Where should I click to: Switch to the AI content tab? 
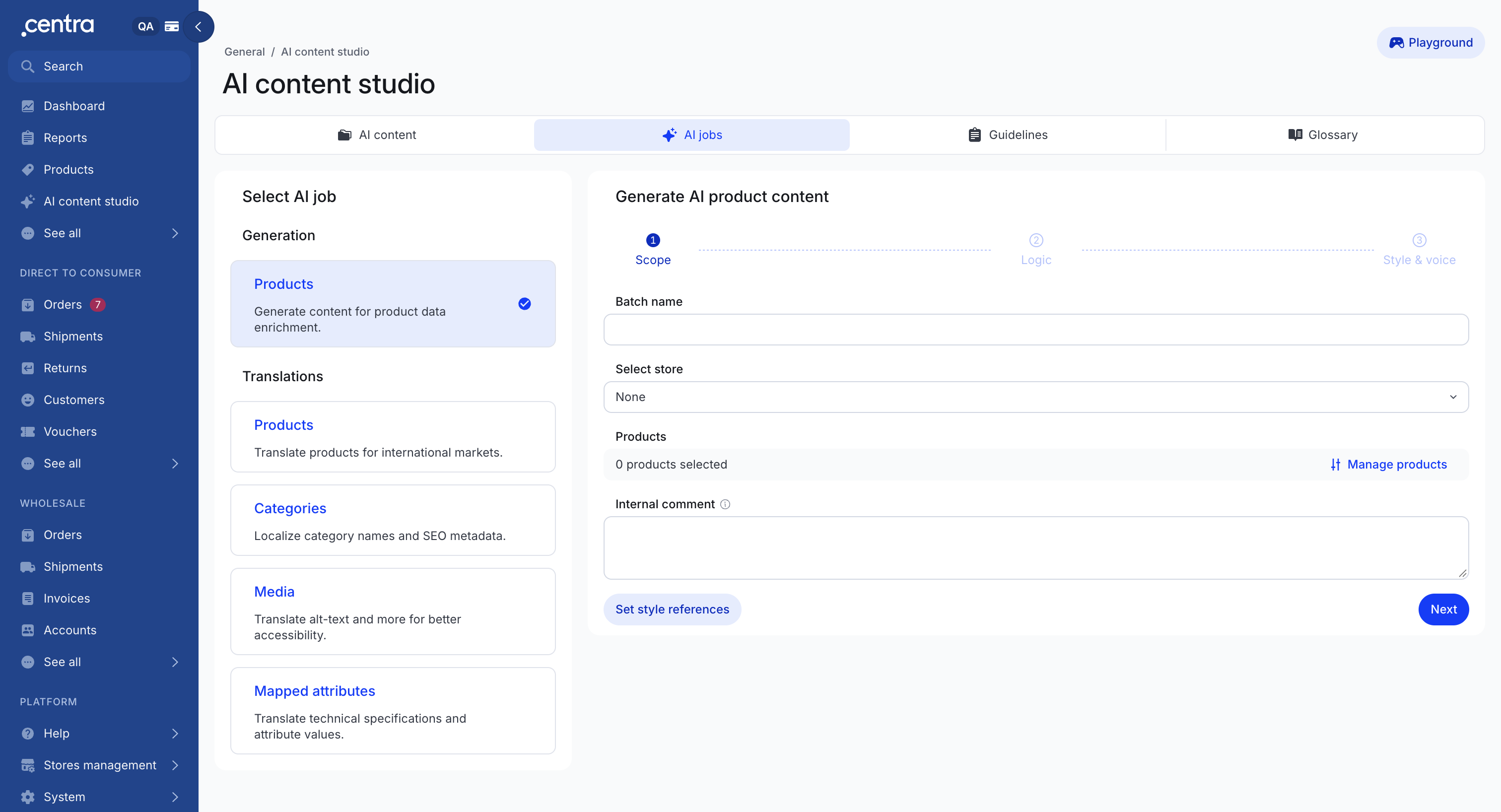point(376,135)
